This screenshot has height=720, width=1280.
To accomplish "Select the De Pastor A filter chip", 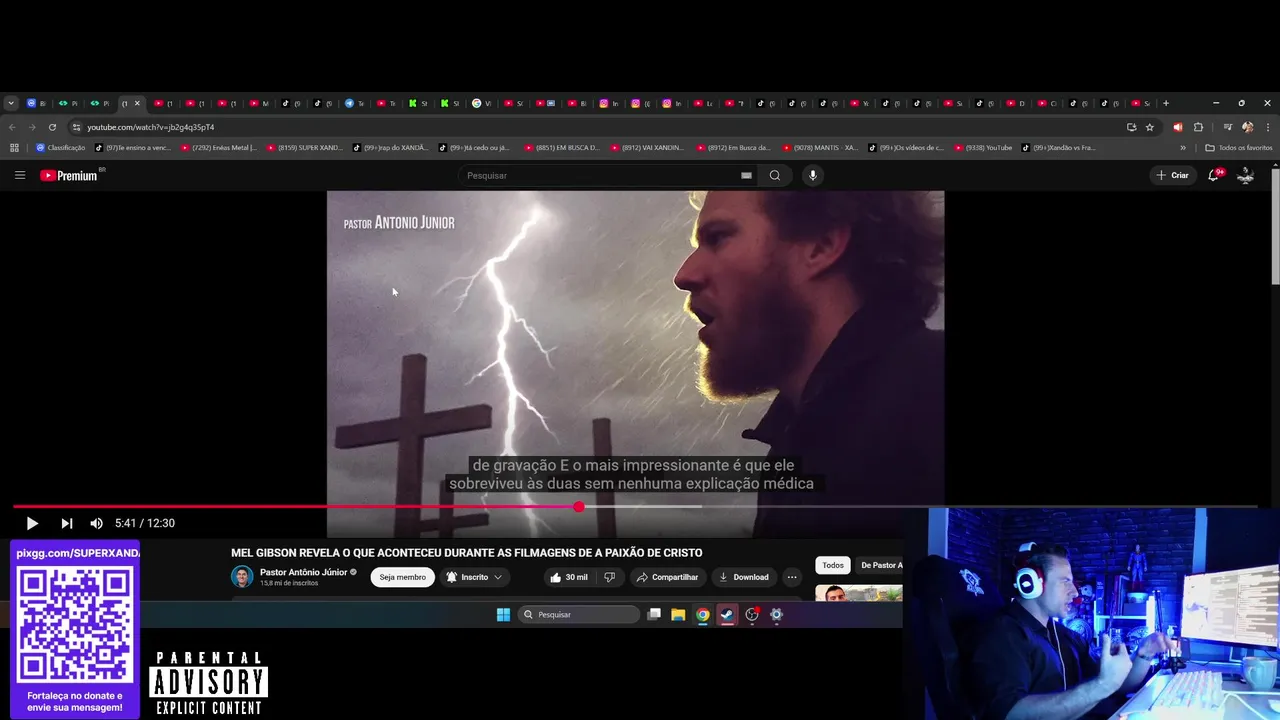I will click(880, 565).
